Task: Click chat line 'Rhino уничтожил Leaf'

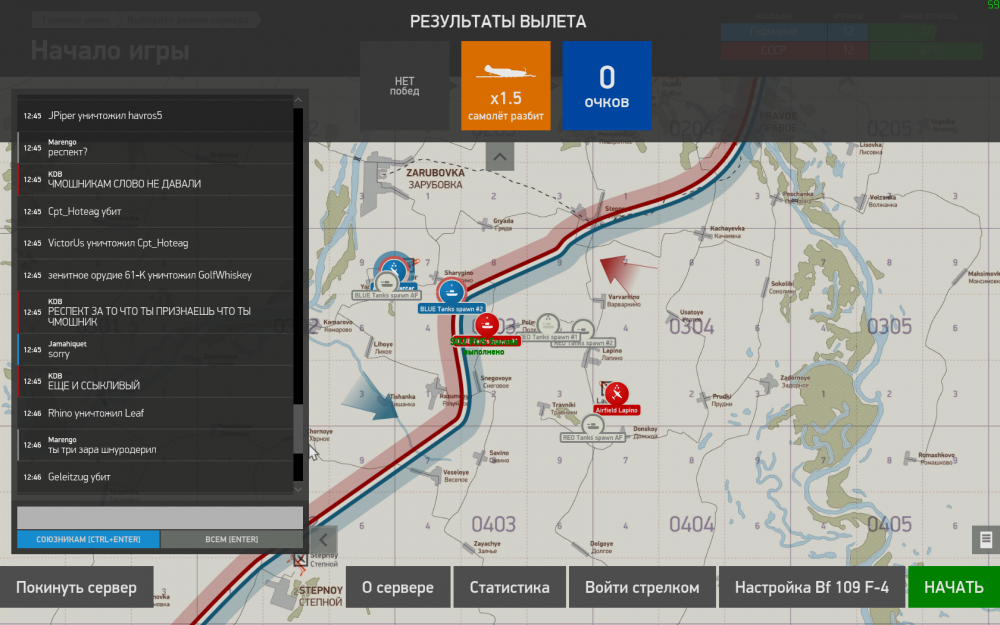Action: (155, 413)
